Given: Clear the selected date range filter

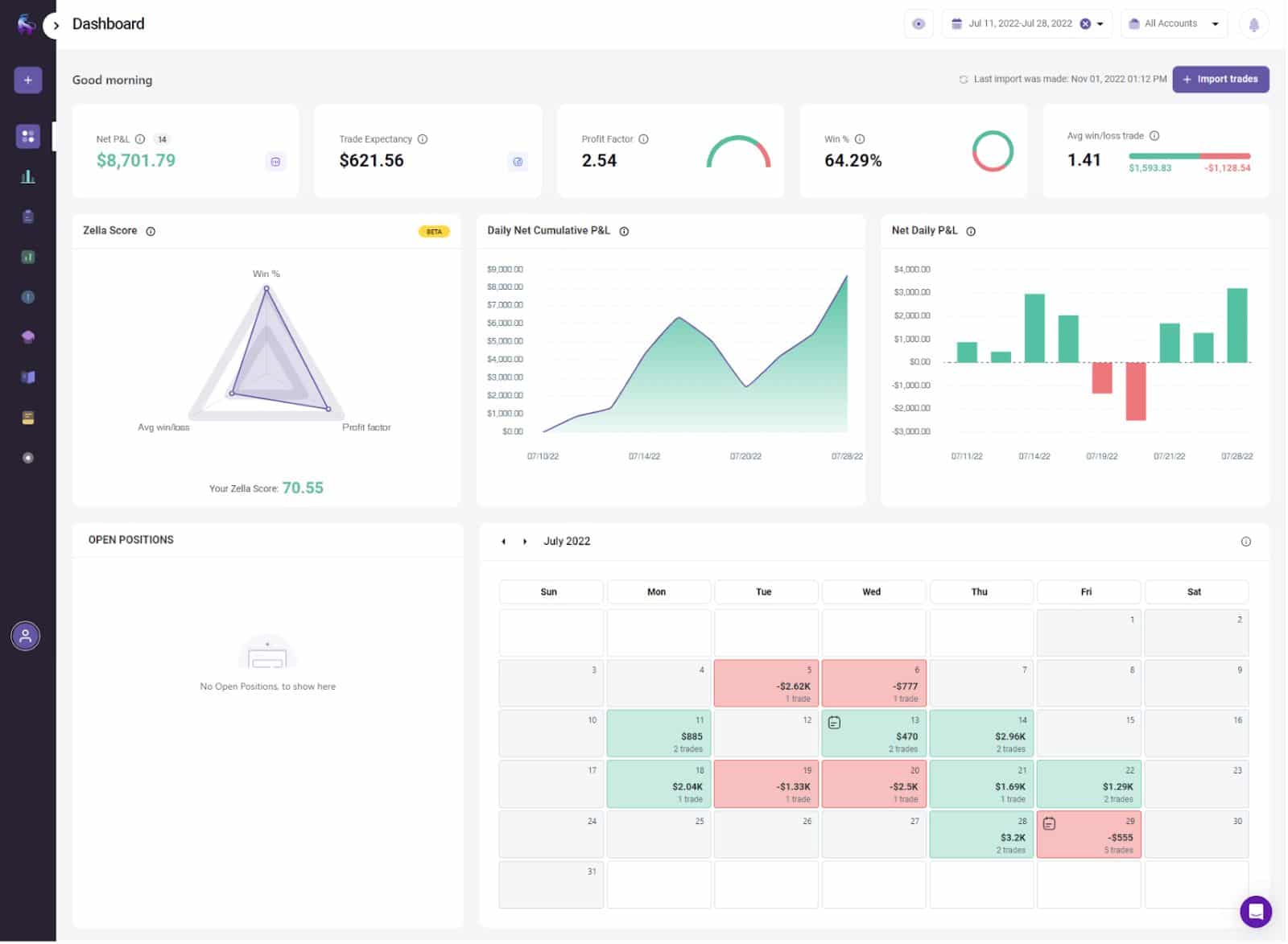Looking at the screenshot, I should [1087, 24].
